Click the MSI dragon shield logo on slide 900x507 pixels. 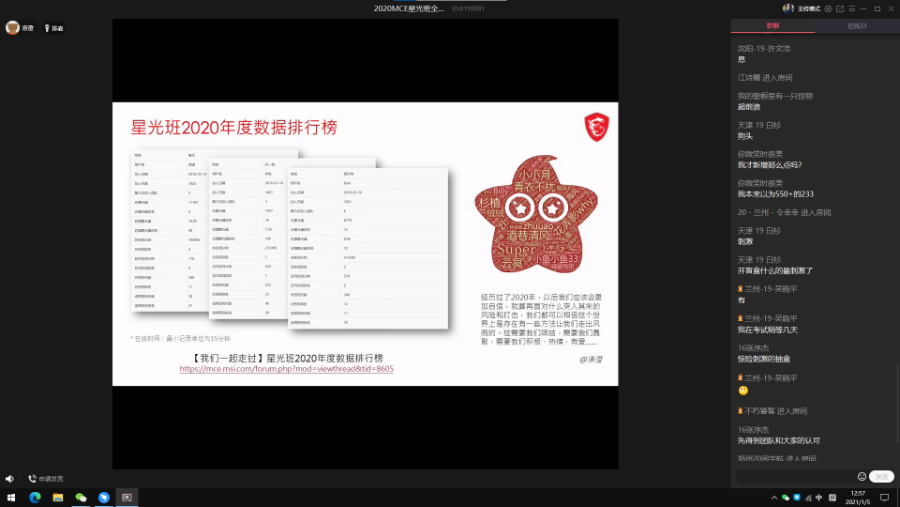coord(596,127)
